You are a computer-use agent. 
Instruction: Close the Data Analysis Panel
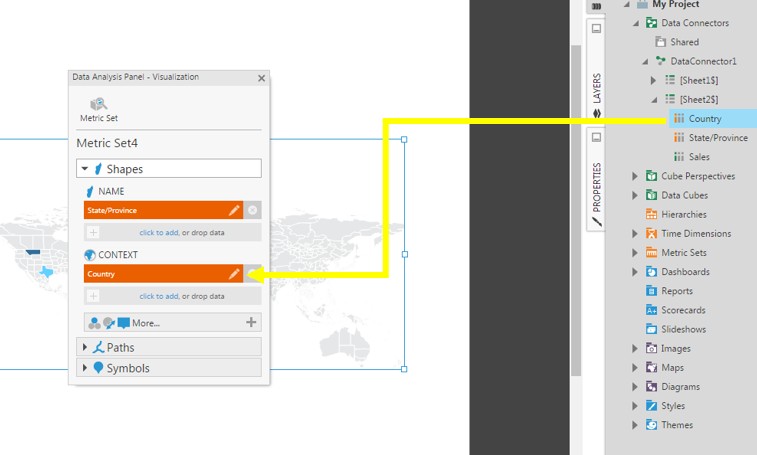[x=261, y=78]
